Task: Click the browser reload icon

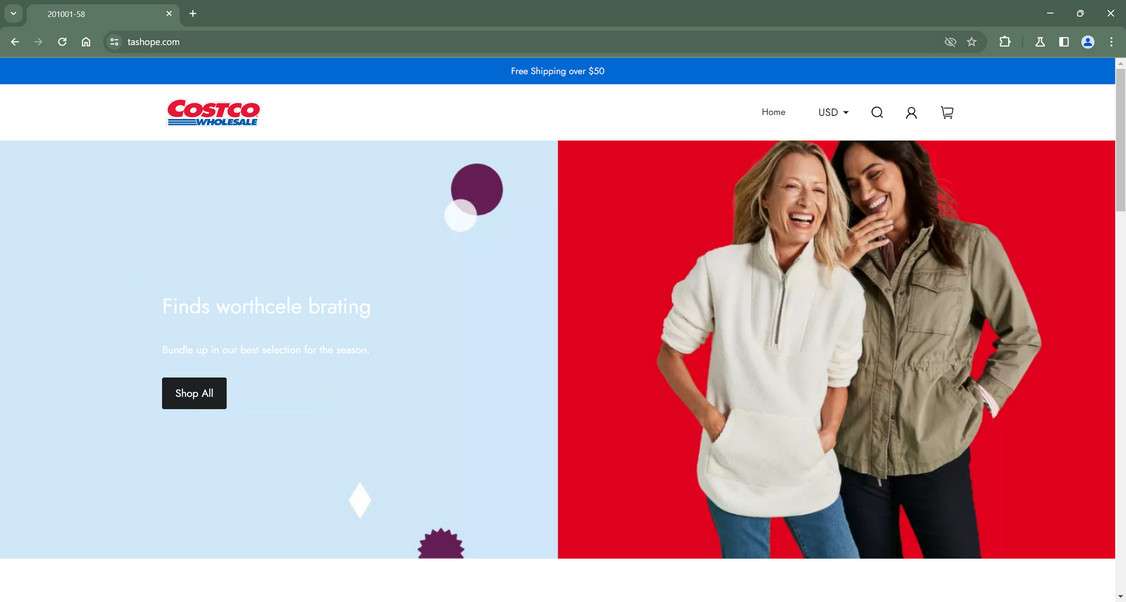Action: point(61,42)
